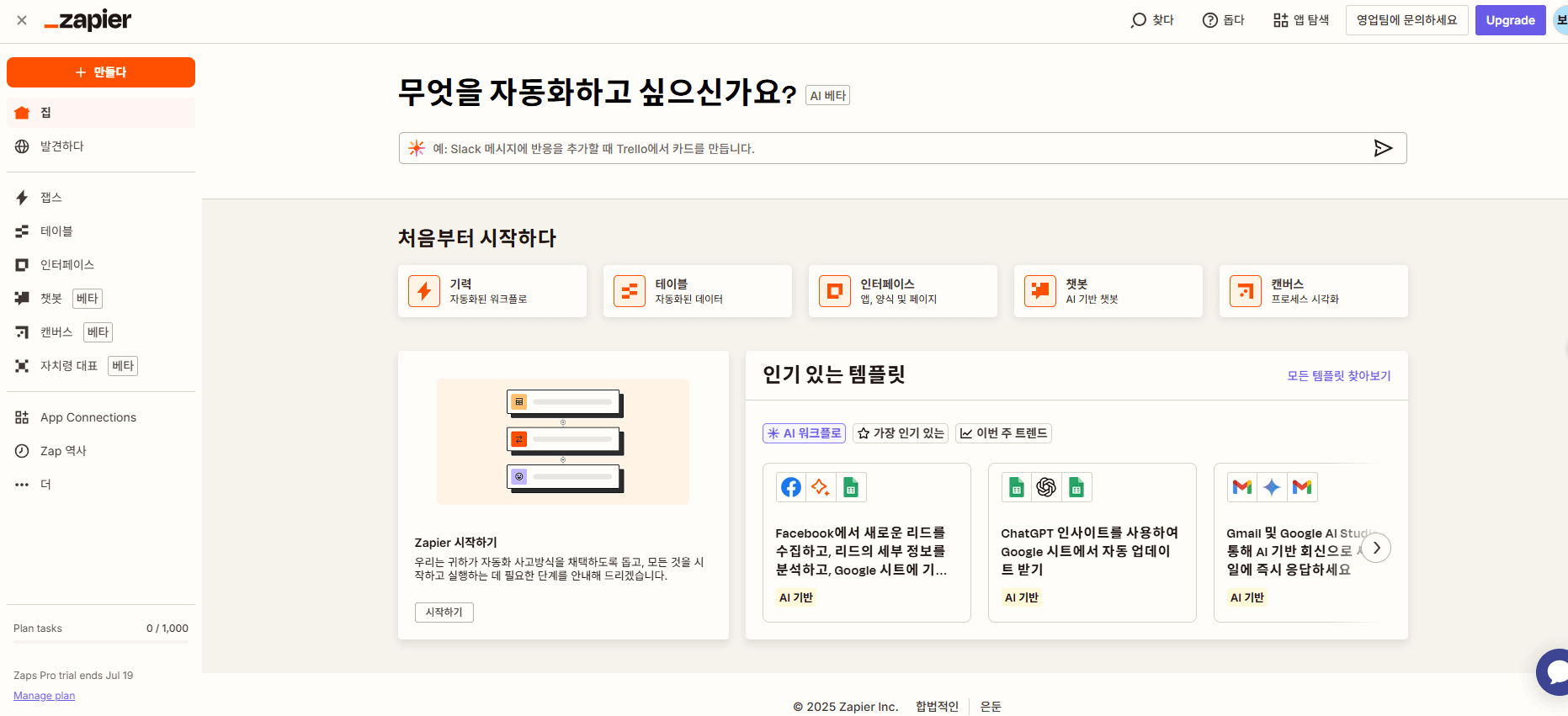Click the Plan tasks usage progress bar
This screenshot has width=1568, height=716.
101,643
